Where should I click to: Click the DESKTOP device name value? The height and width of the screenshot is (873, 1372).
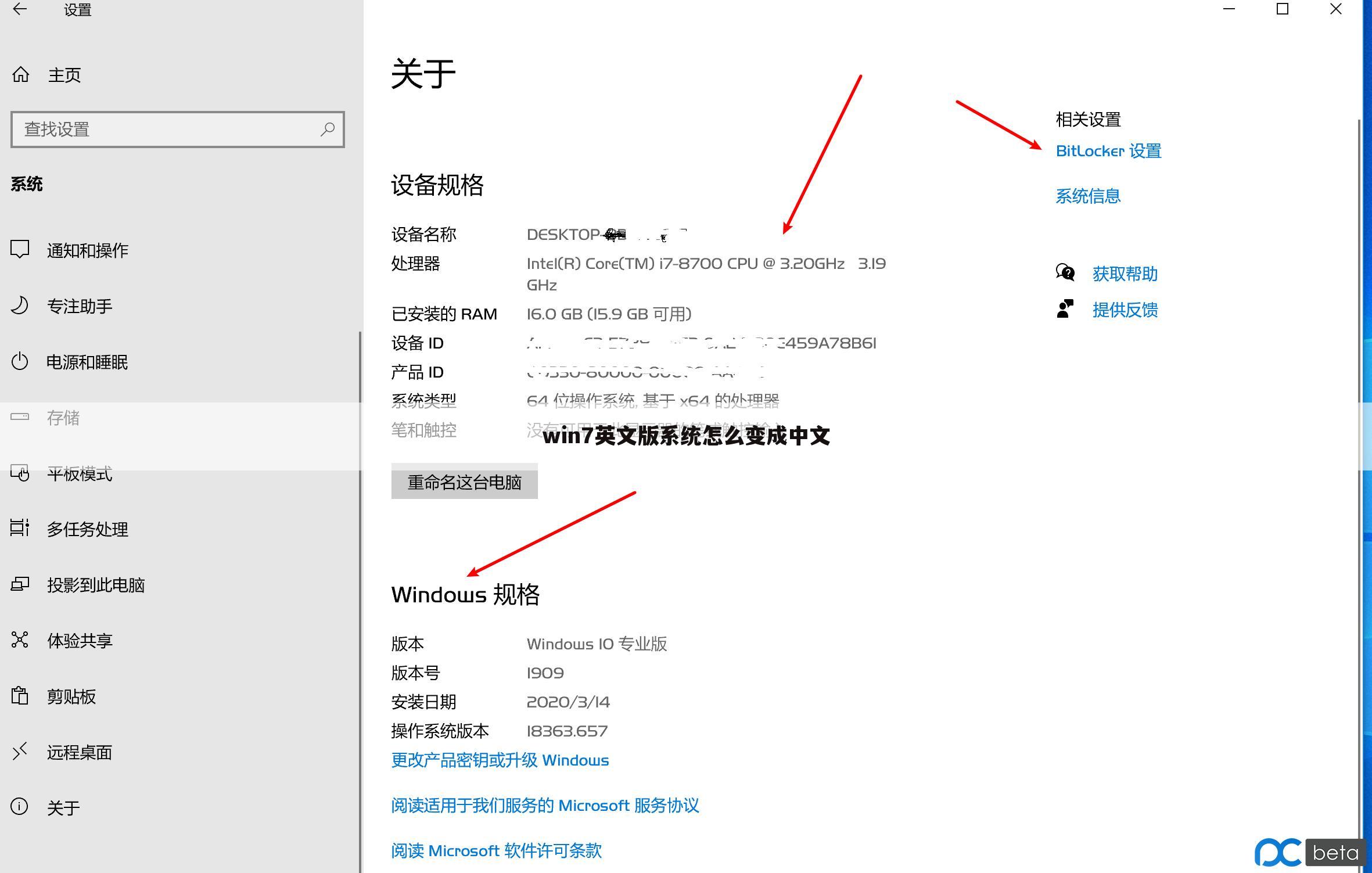pos(606,235)
